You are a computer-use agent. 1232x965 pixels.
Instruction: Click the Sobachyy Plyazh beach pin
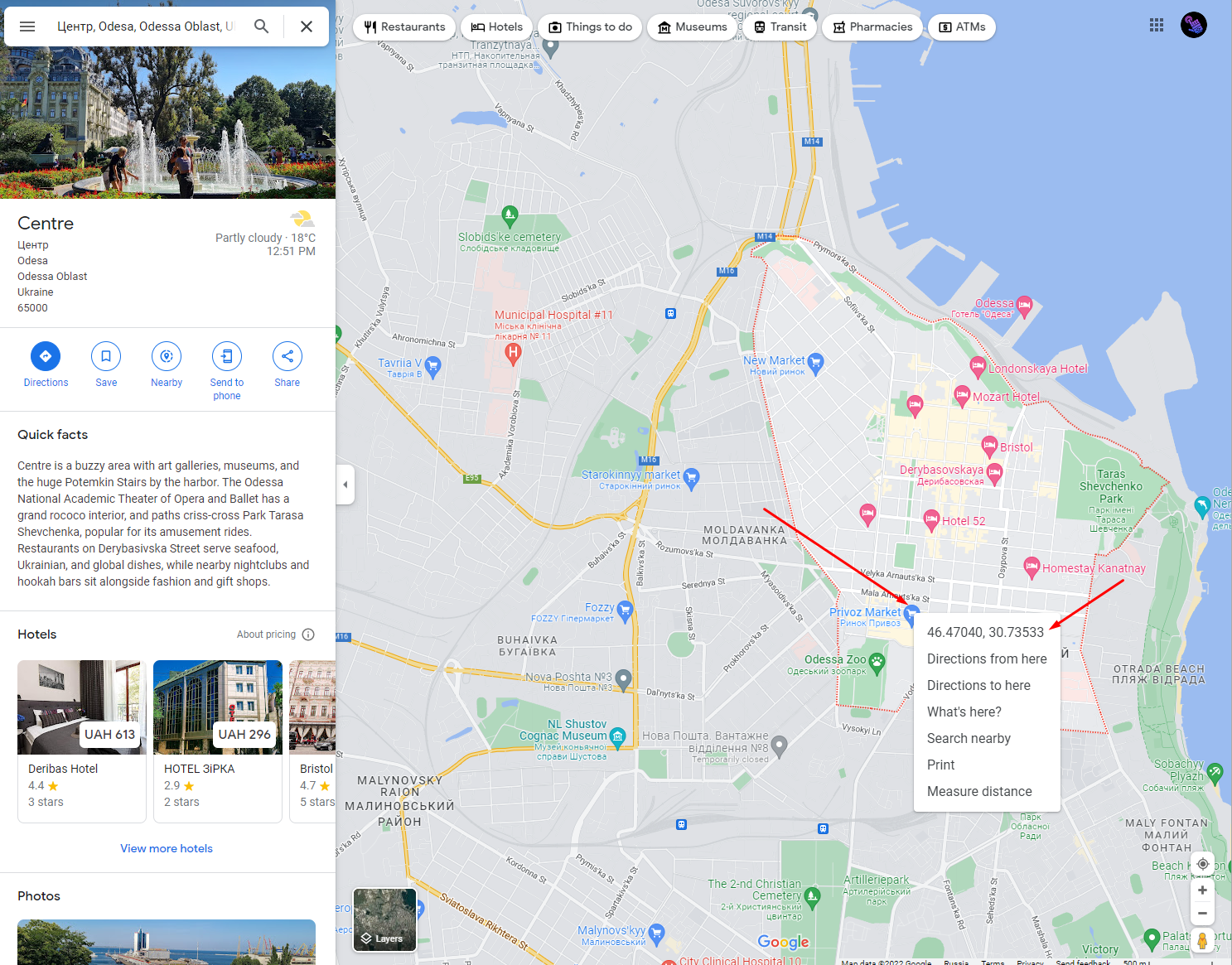click(1215, 772)
